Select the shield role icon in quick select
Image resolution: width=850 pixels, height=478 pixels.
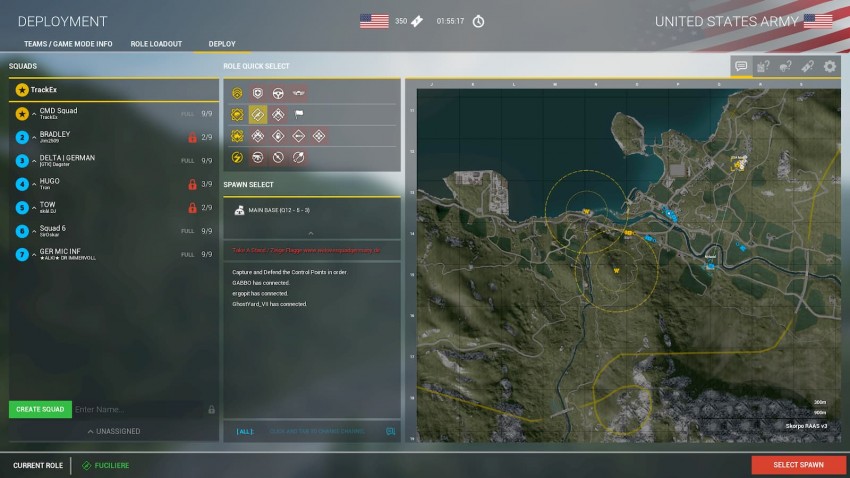click(257, 93)
